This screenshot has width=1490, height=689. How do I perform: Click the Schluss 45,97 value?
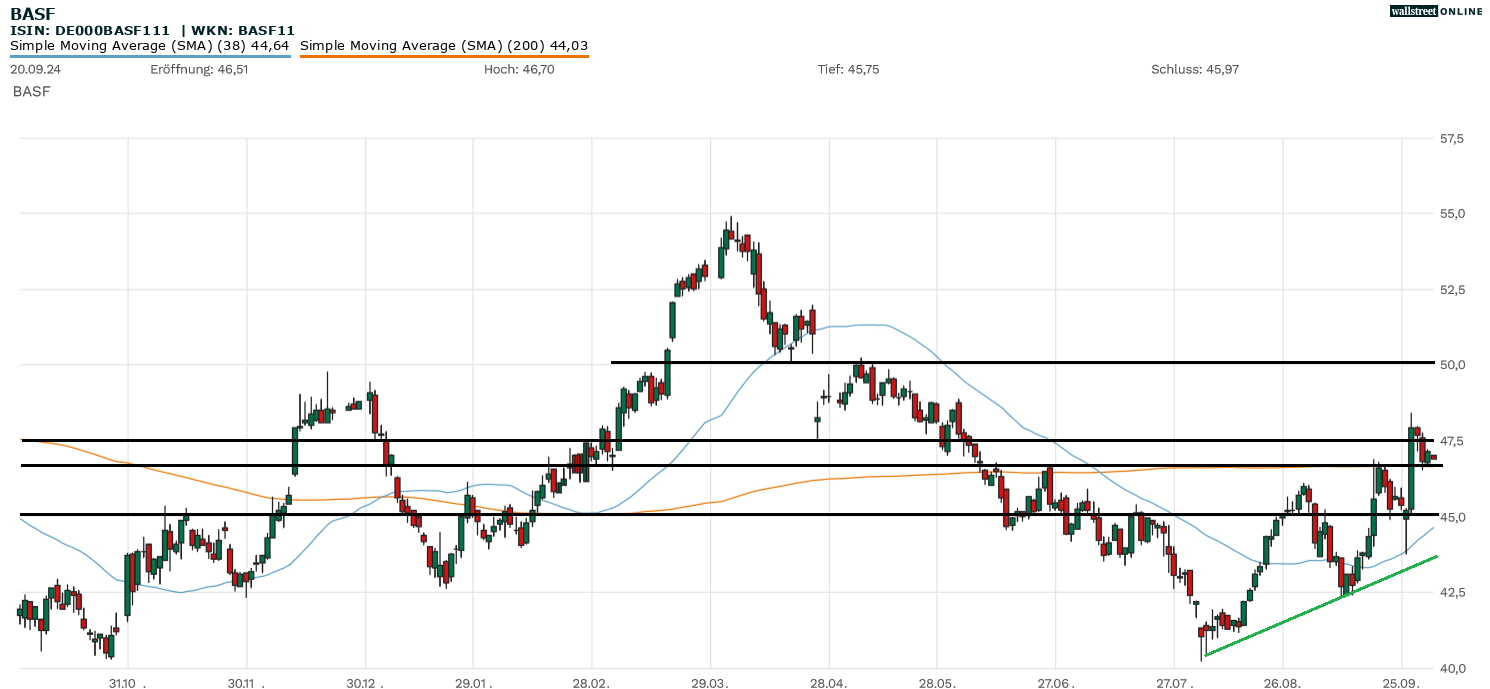click(1195, 69)
